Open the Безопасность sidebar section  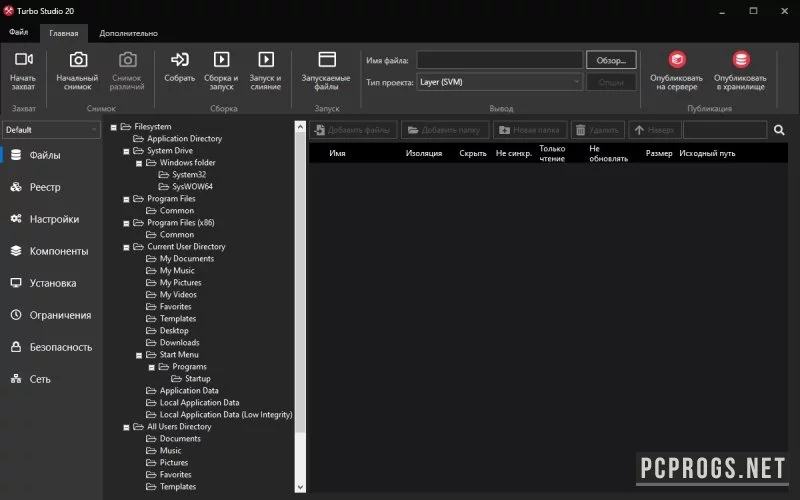click(51, 347)
